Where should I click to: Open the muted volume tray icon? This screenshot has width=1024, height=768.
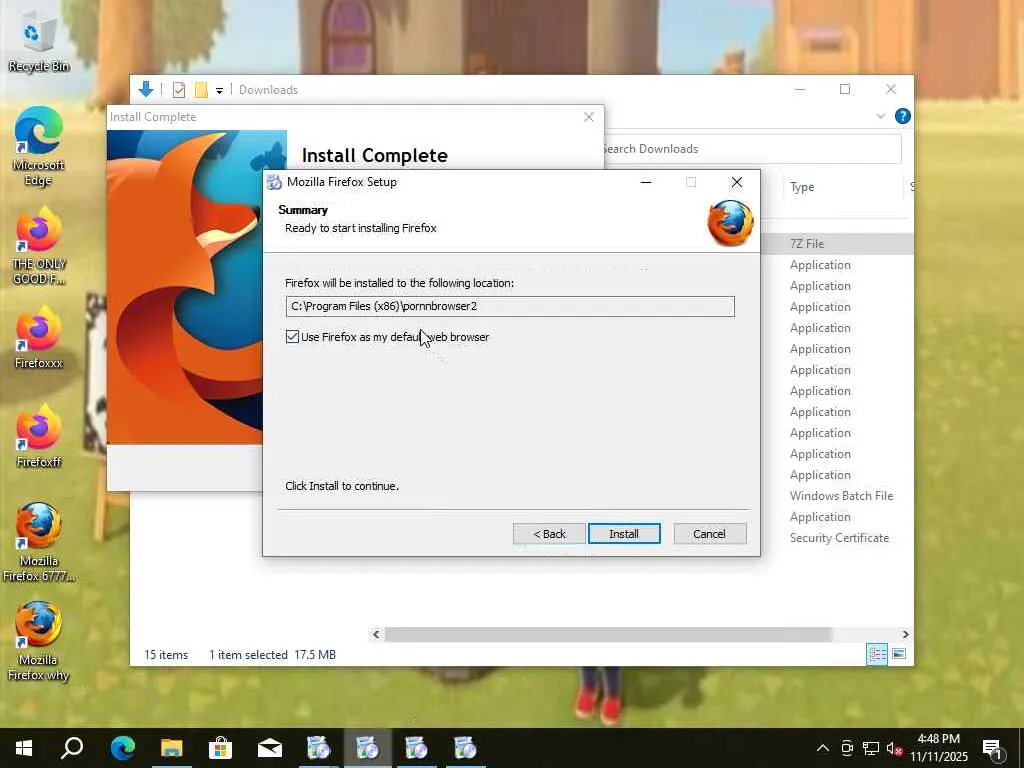click(x=894, y=748)
